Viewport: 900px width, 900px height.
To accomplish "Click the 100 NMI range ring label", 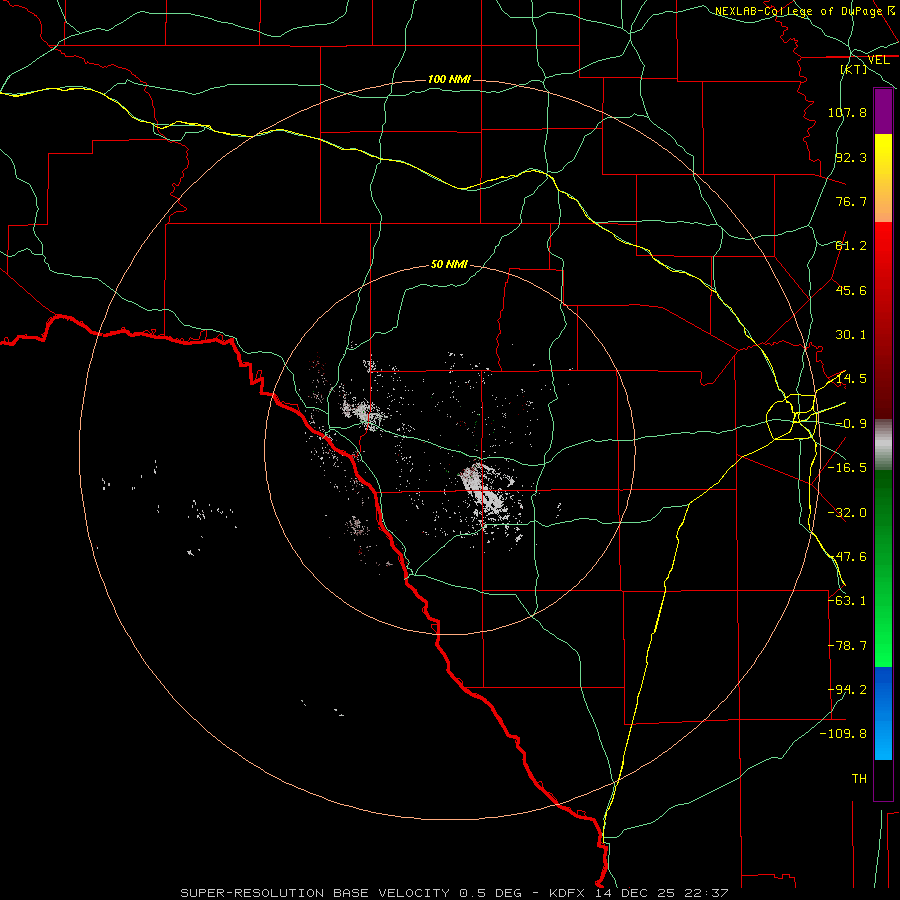I will (x=449, y=79).
